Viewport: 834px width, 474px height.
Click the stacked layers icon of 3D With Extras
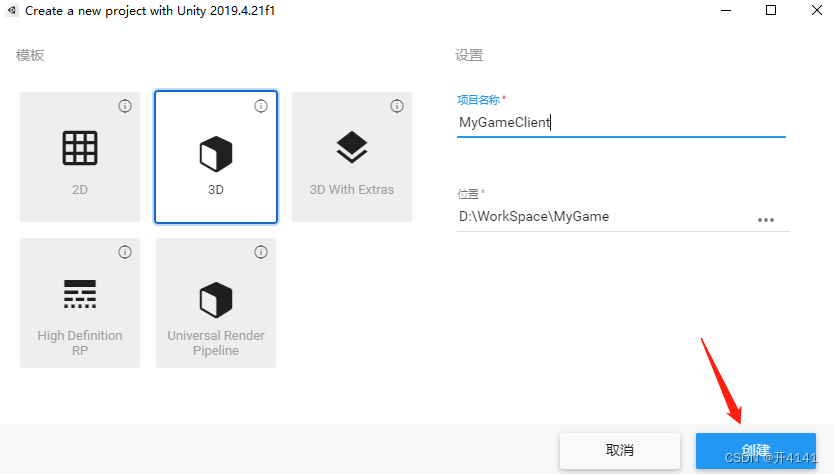352,147
